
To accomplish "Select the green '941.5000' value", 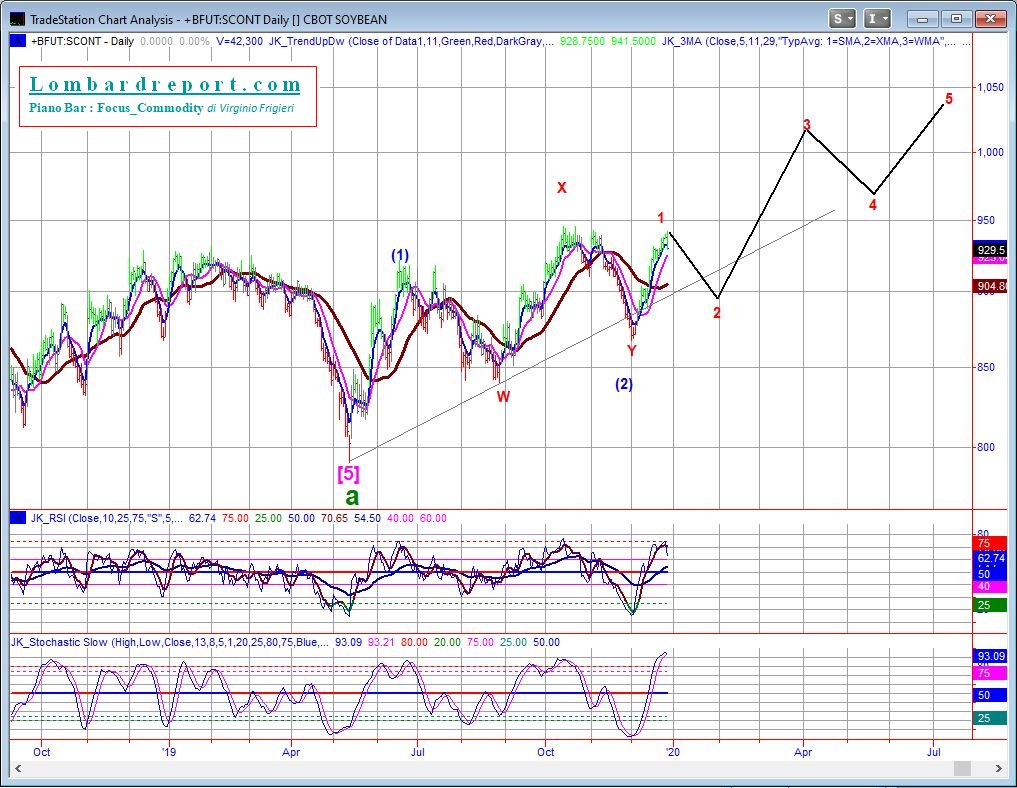I will 633,41.
